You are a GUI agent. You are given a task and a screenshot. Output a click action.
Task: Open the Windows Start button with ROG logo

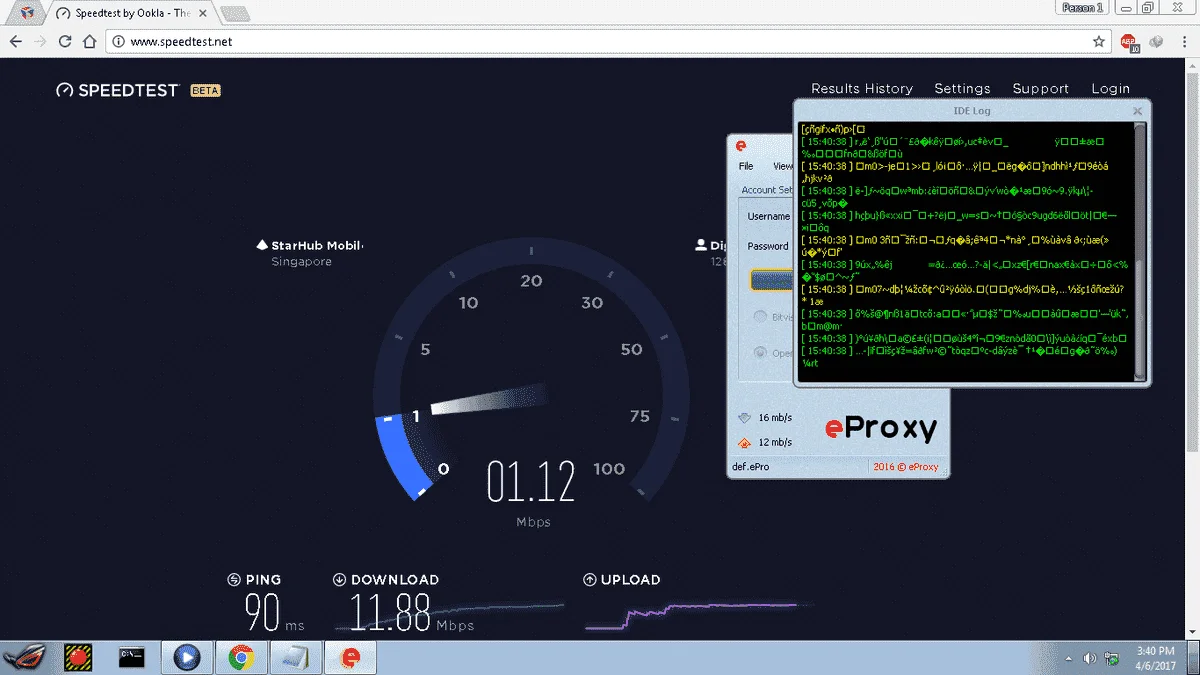[26, 657]
